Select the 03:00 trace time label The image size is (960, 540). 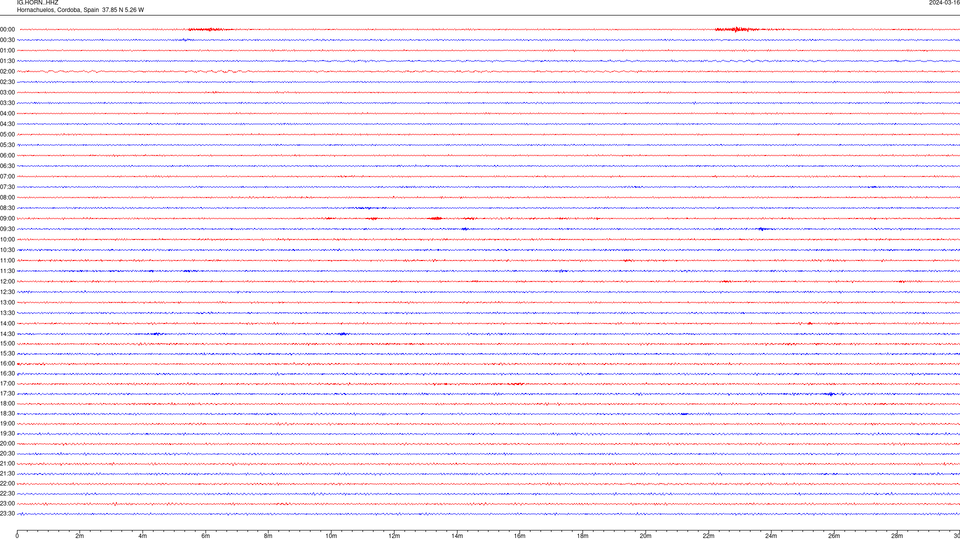click(7, 92)
